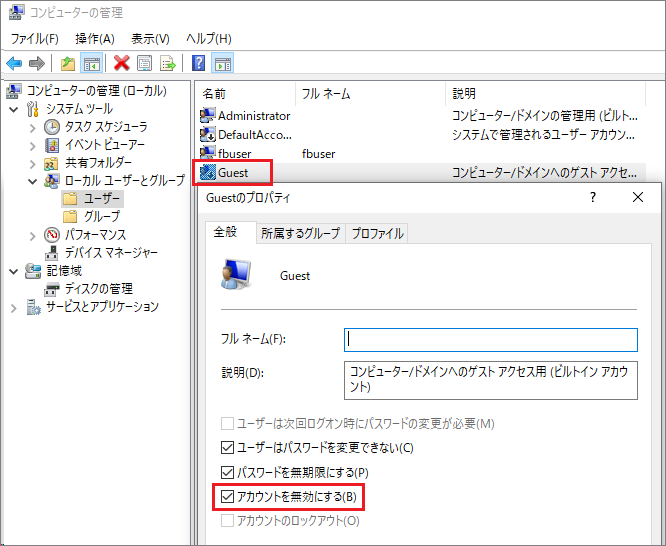Click the blue Back arrow in toolbar
This screenshot has width=666, height=546.
(14, 64)
